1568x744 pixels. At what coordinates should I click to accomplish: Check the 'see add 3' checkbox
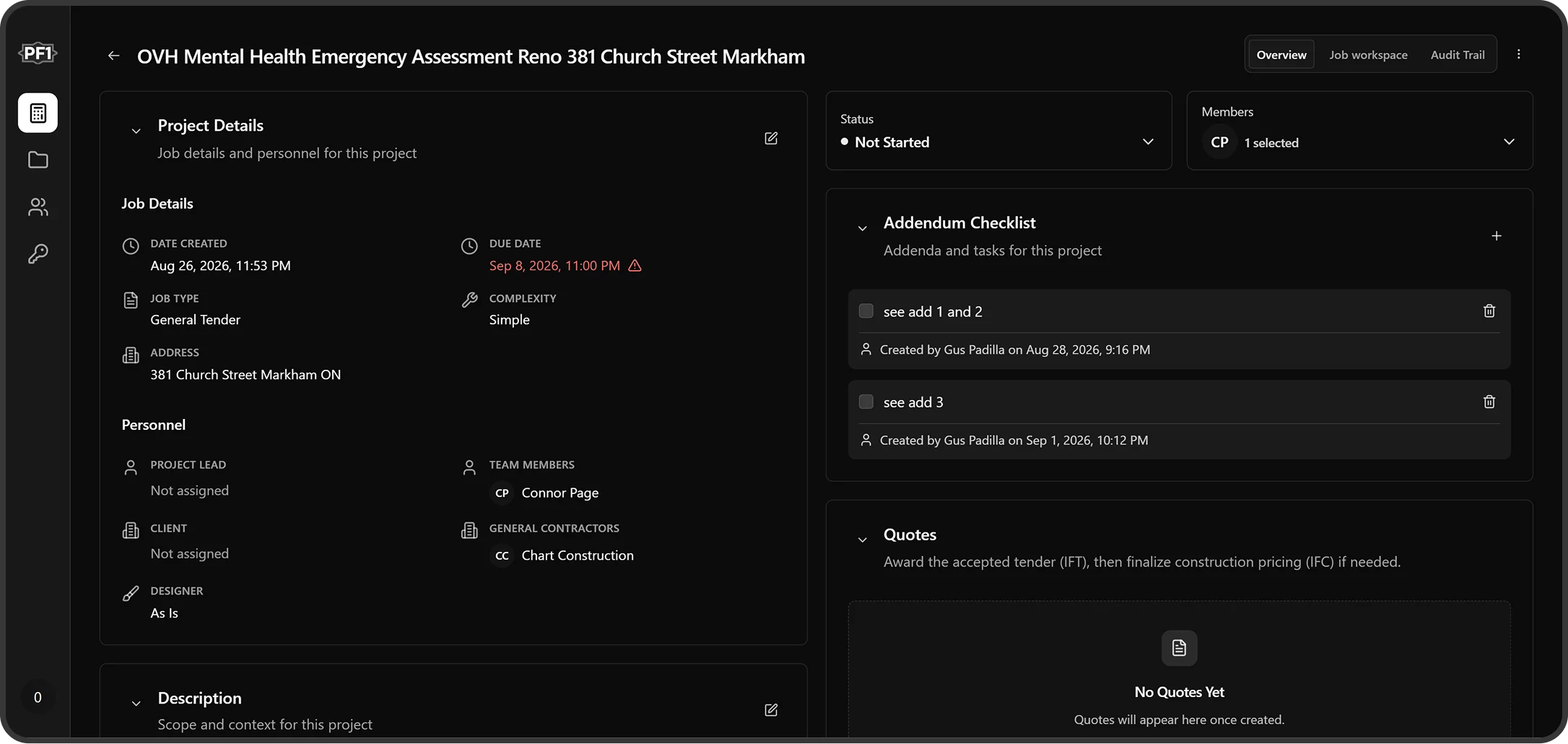(866, 402)
